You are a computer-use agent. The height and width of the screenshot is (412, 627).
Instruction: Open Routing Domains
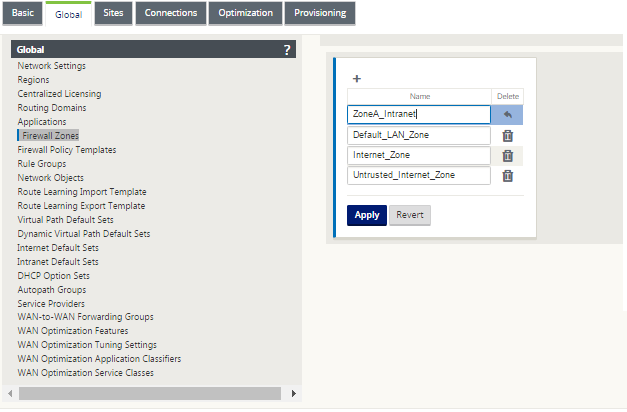click(x=52, y=108)
